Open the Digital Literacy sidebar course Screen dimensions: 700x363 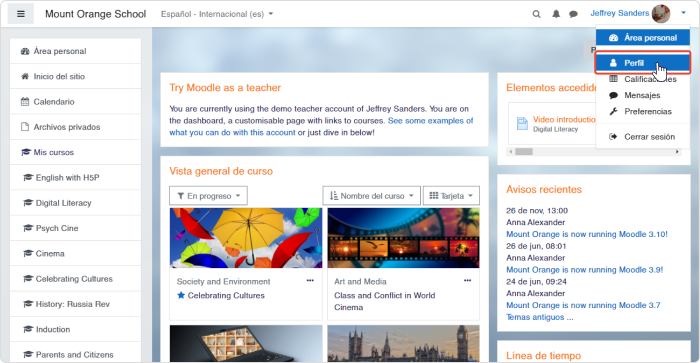pyautogui.click(x=75, y=203)
